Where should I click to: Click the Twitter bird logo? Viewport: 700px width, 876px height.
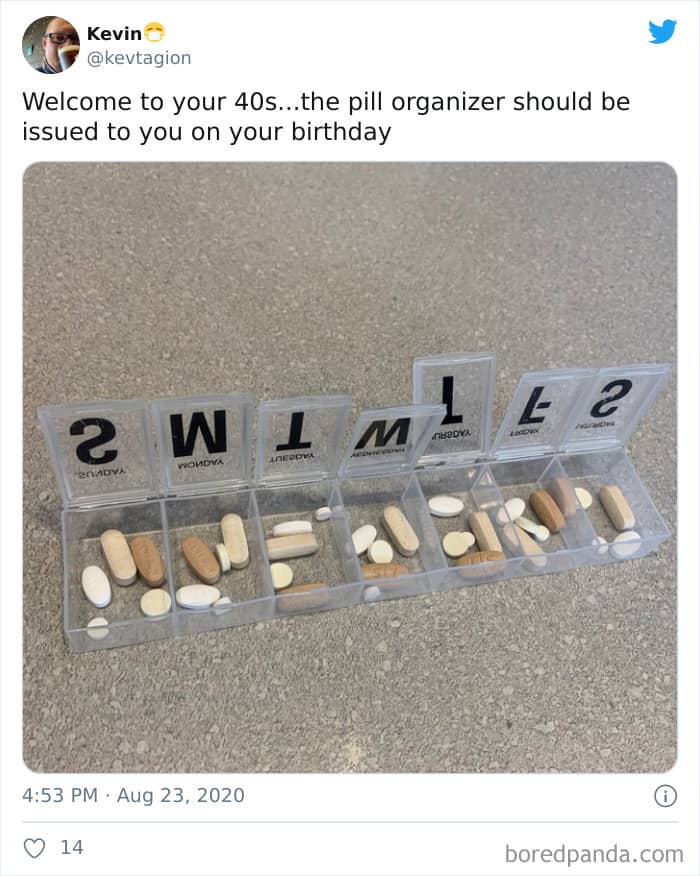tap(662, 32)
